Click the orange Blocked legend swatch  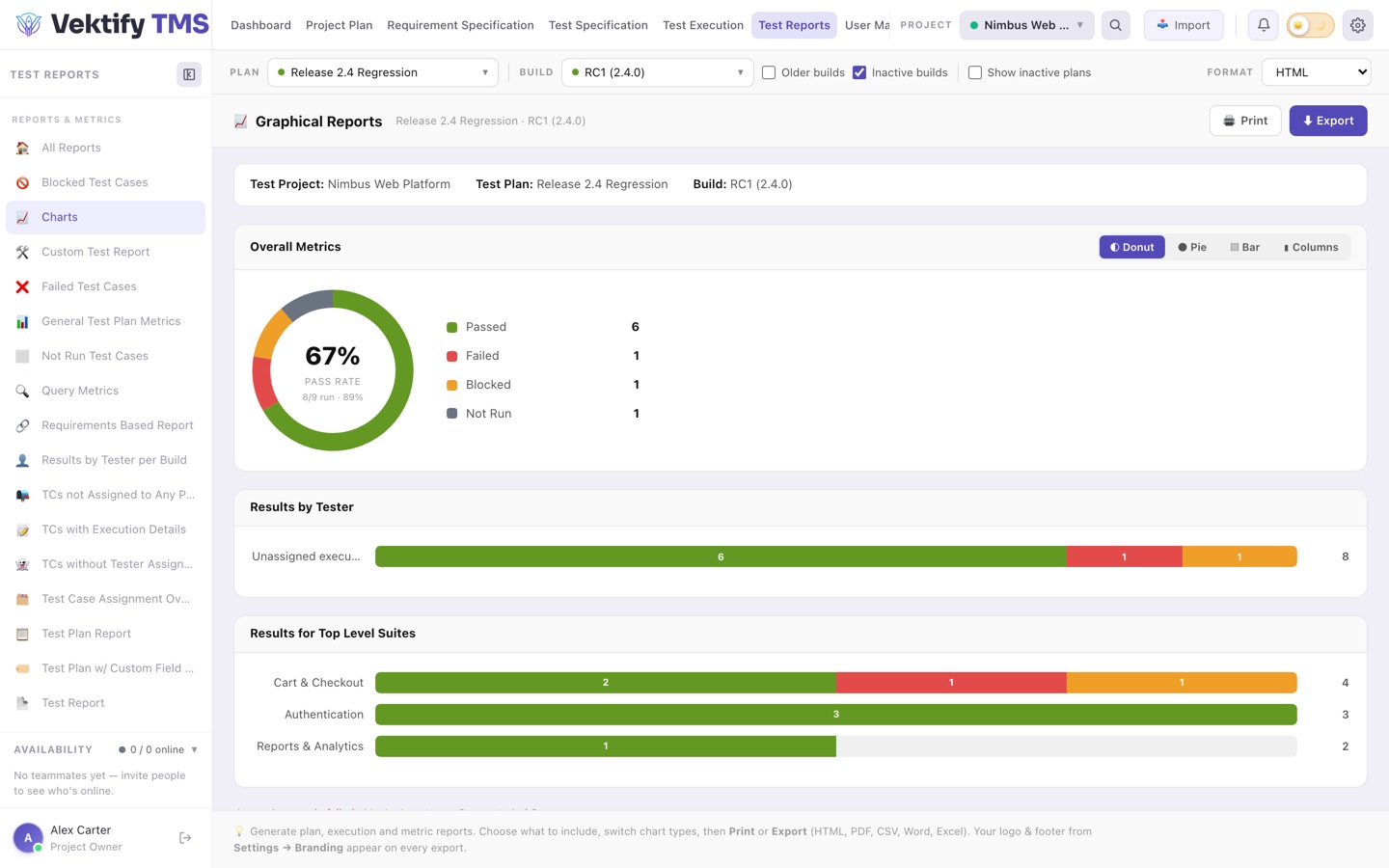click(451, 385)
